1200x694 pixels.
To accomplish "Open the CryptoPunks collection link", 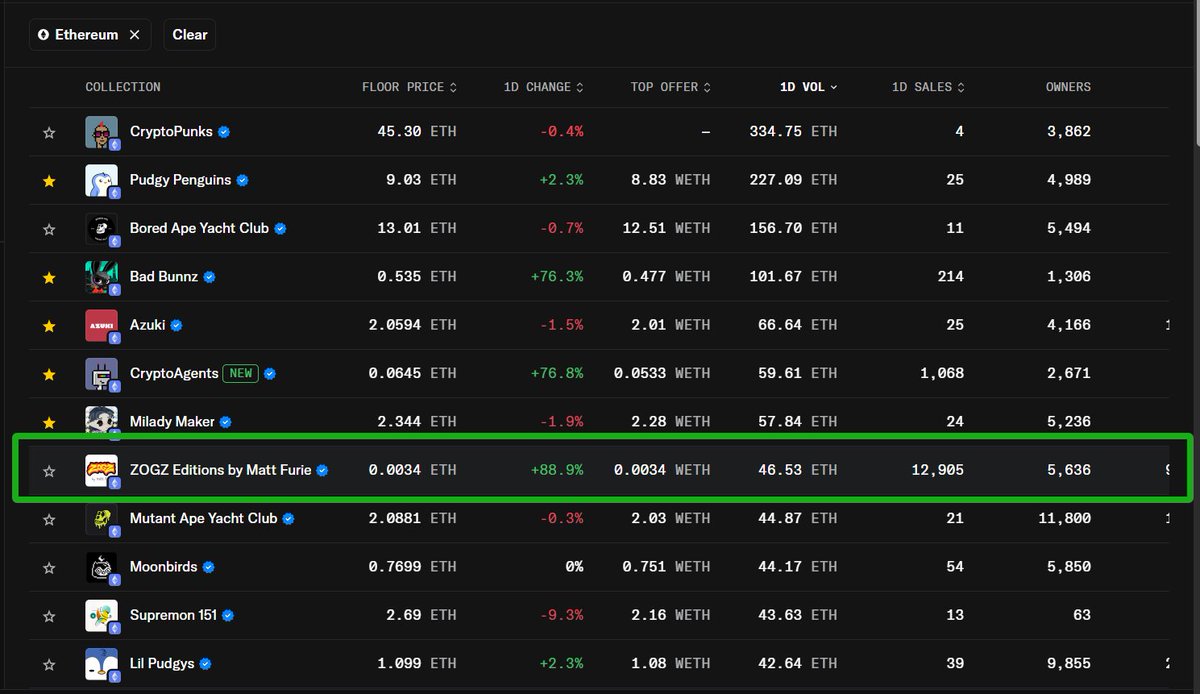I will [x=172, y=131].
